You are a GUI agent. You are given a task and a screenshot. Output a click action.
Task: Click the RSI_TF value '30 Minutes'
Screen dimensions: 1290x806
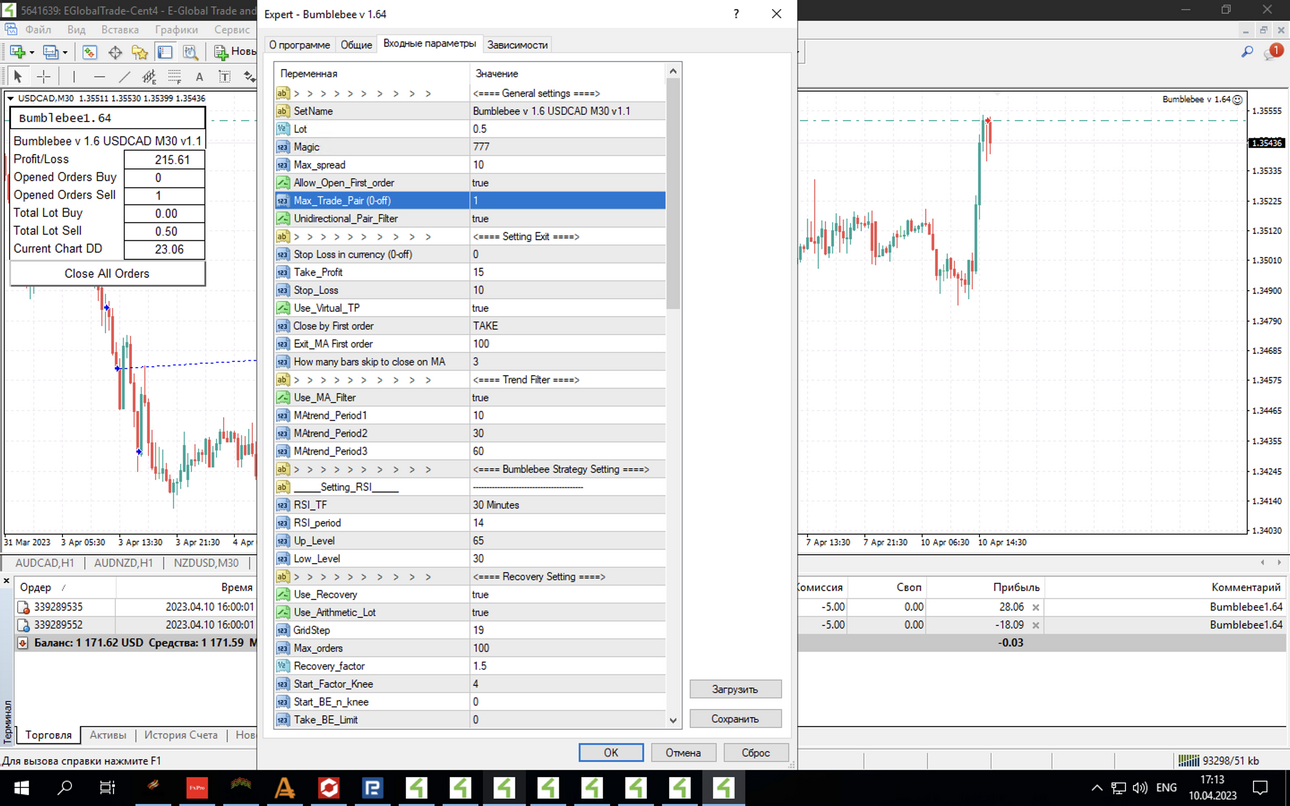pos(567,505)
